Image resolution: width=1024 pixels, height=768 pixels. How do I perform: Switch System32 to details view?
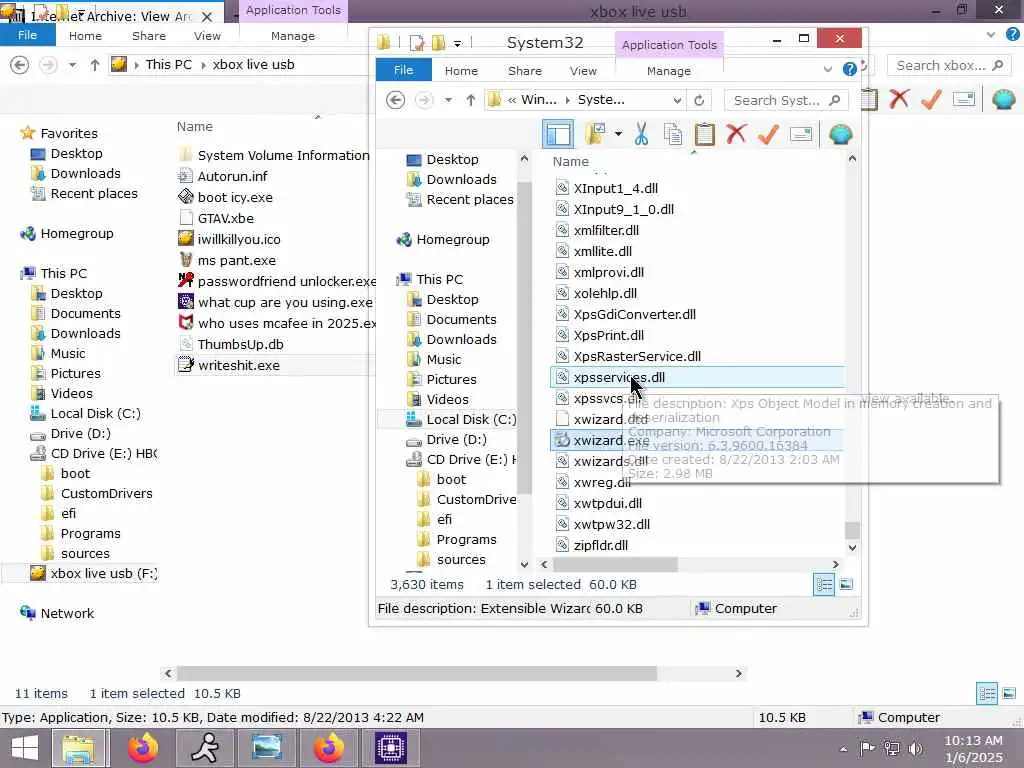coord(824,584)
